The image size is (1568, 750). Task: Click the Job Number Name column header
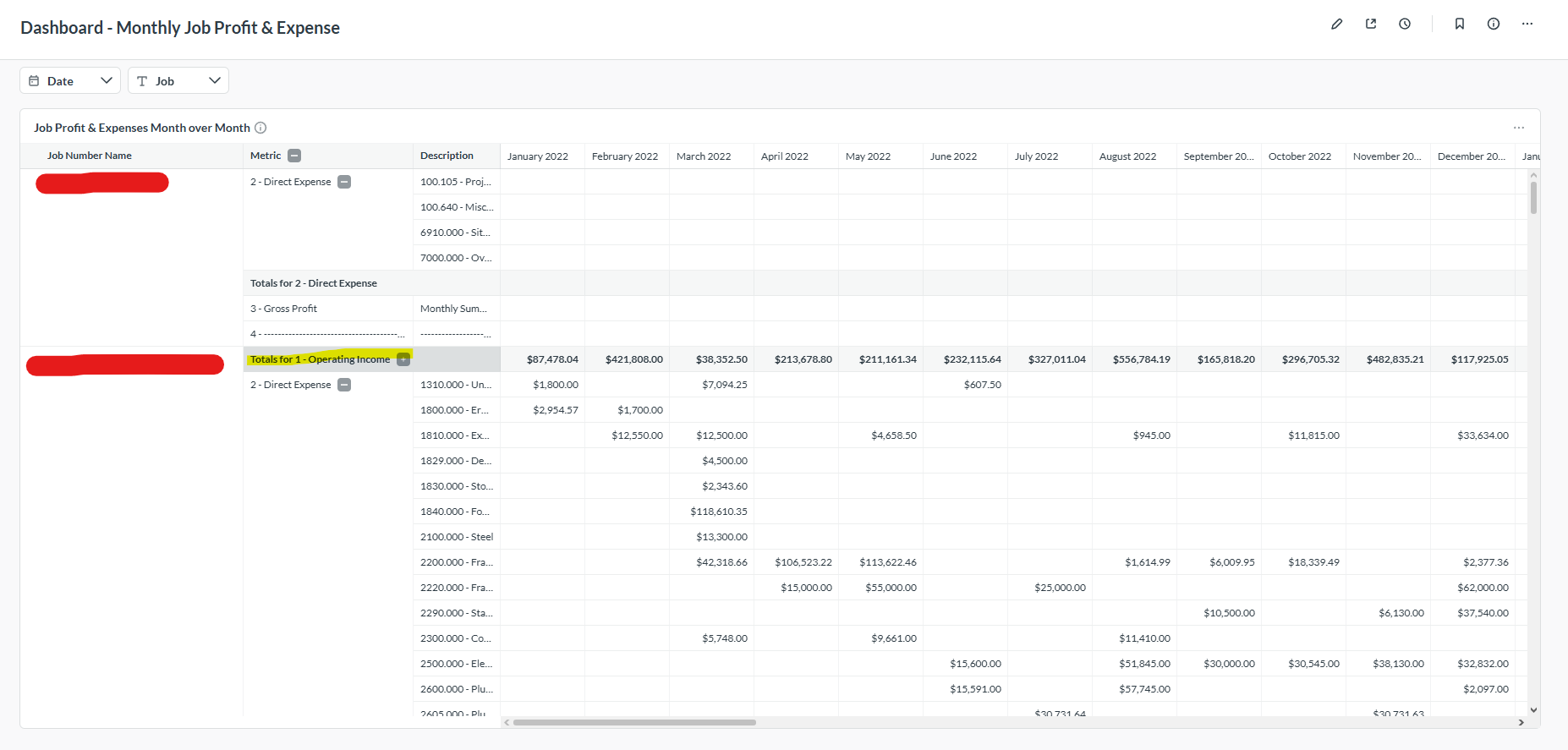click(x=90, y=156)
